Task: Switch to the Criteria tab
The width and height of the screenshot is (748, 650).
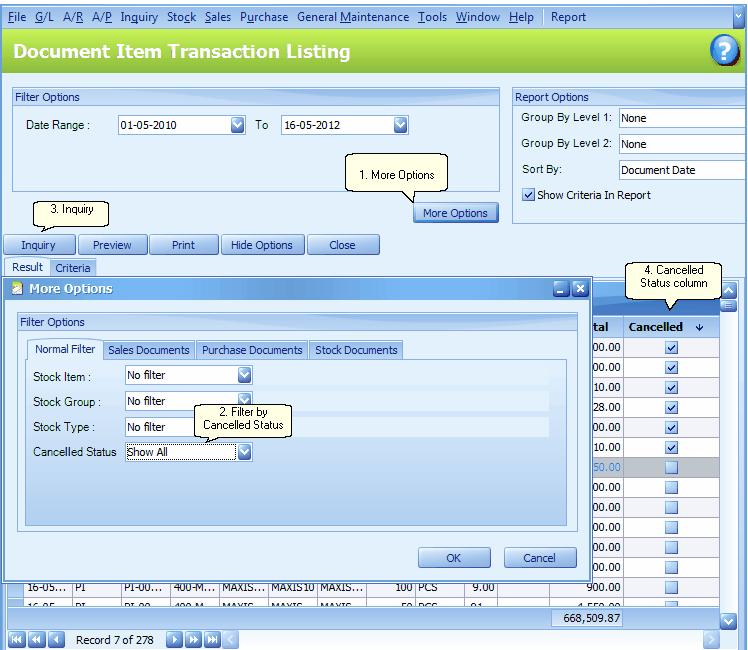Action: [73, 268]
